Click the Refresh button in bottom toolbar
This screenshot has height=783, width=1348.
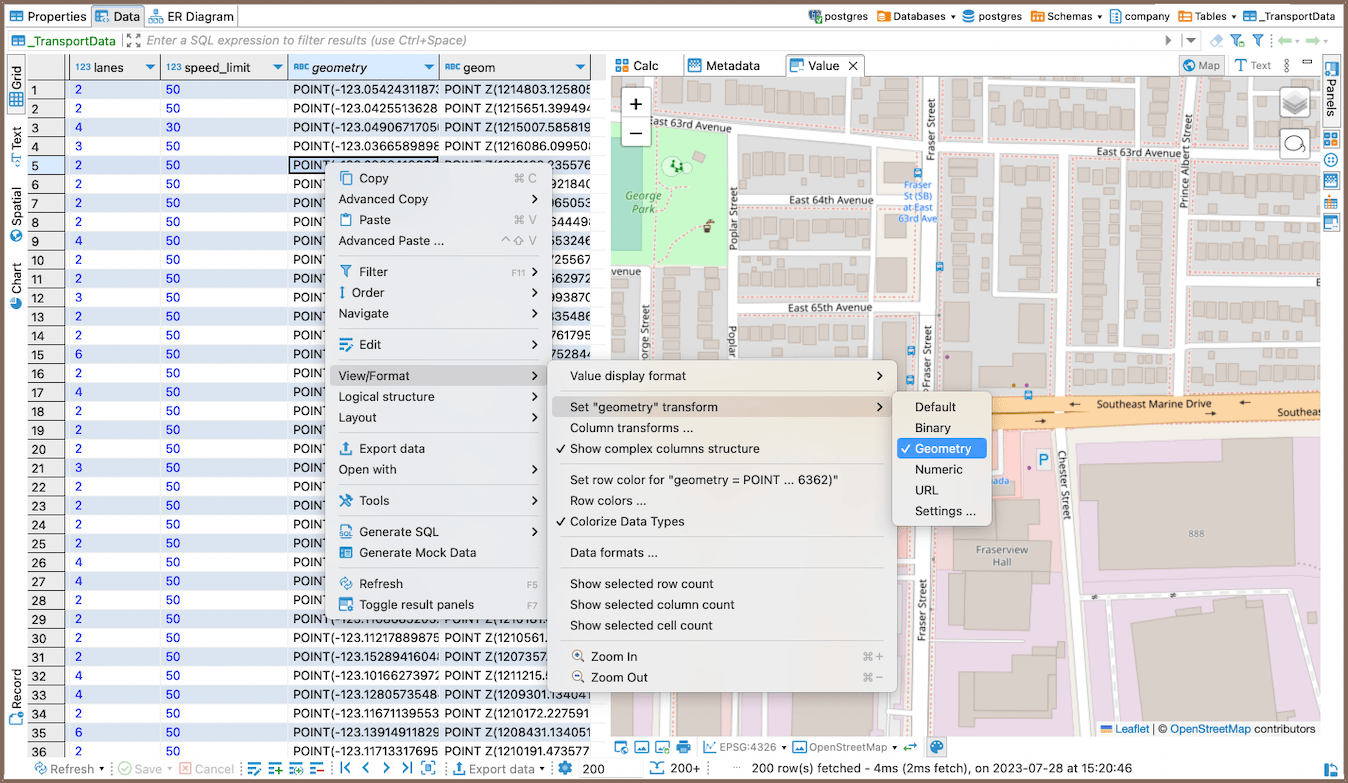click(x=63, y=769)
